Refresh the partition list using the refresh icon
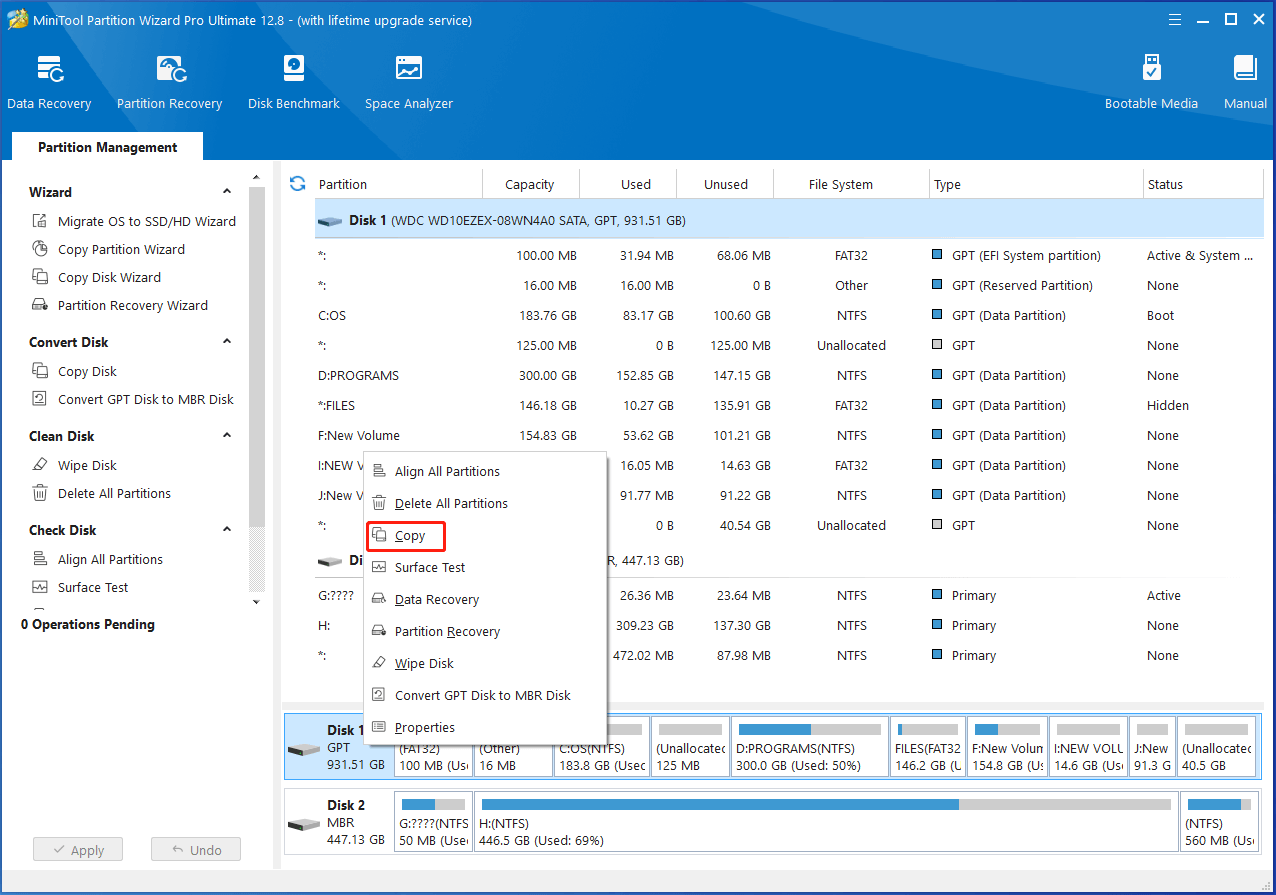 coord(297,184)
